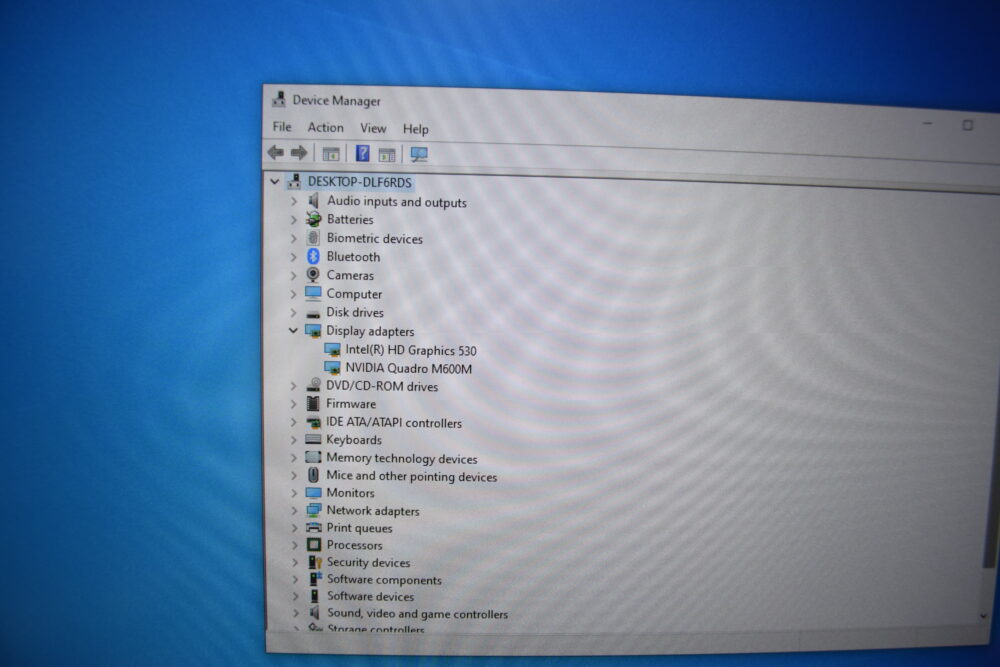Screen dimensions: 1000x667
Task: Click the Firmware category icon
Action: (x=313, y=403)
